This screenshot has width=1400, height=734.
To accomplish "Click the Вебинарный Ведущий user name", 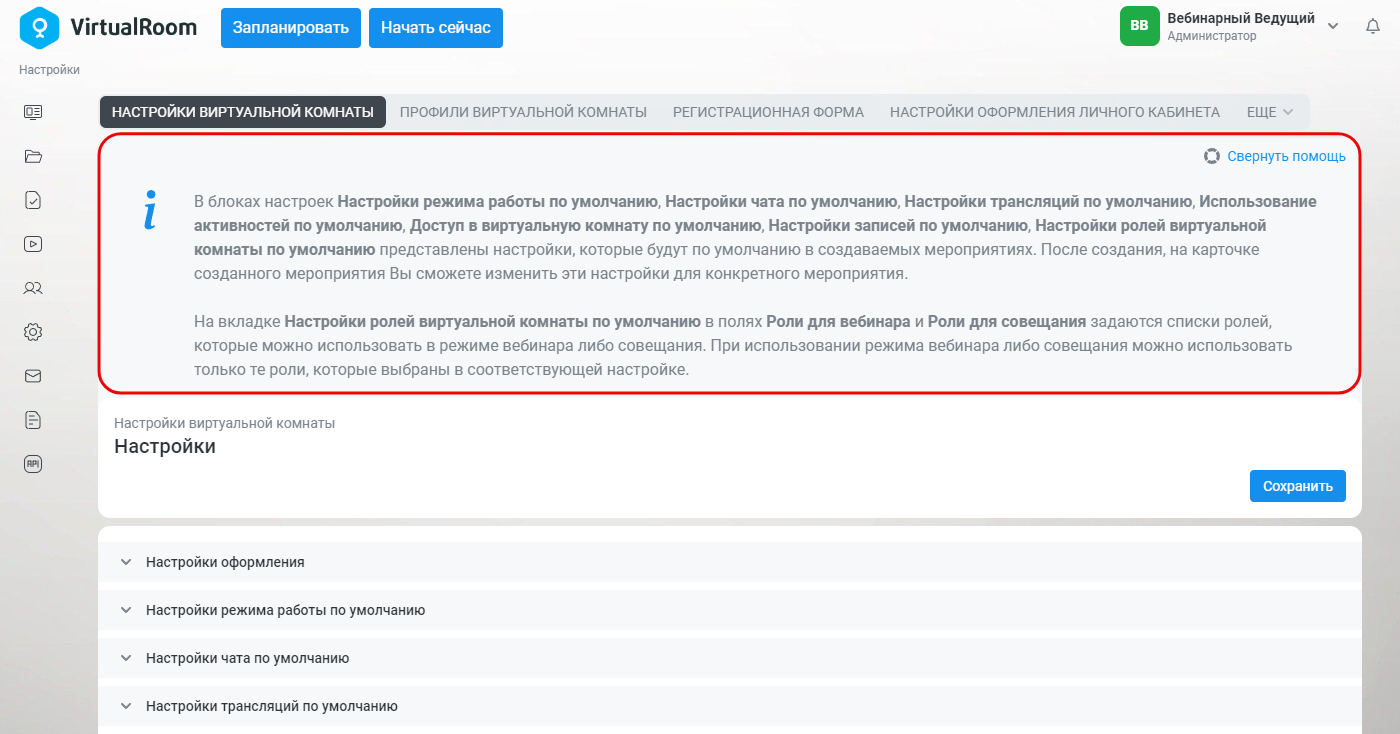I will tap(1241, 19).
